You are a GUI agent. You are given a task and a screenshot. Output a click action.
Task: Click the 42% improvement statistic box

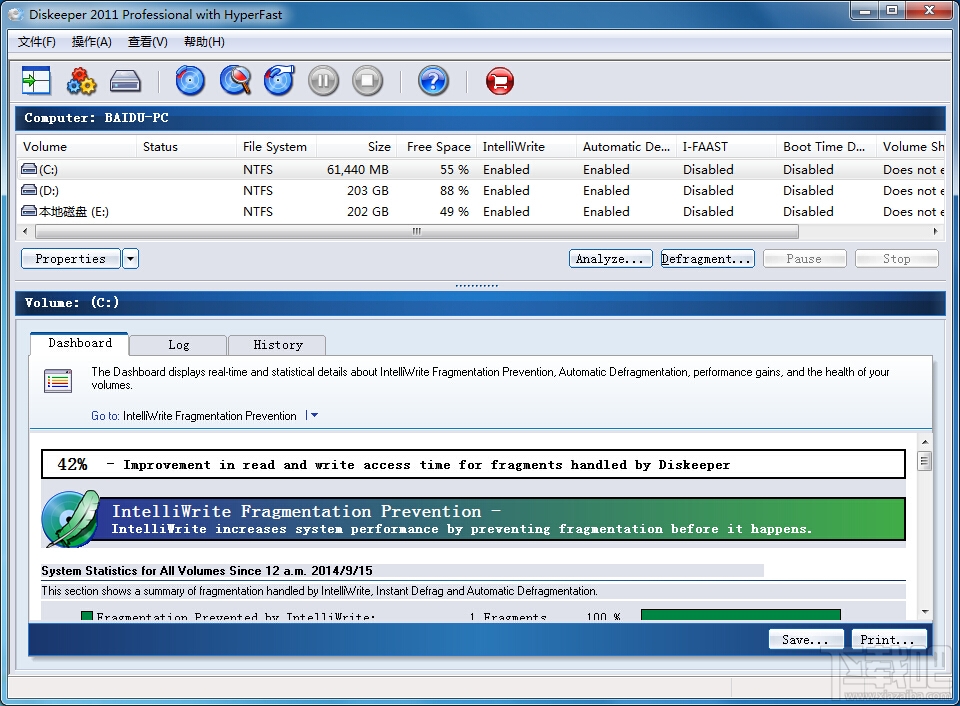coord(473,464)
